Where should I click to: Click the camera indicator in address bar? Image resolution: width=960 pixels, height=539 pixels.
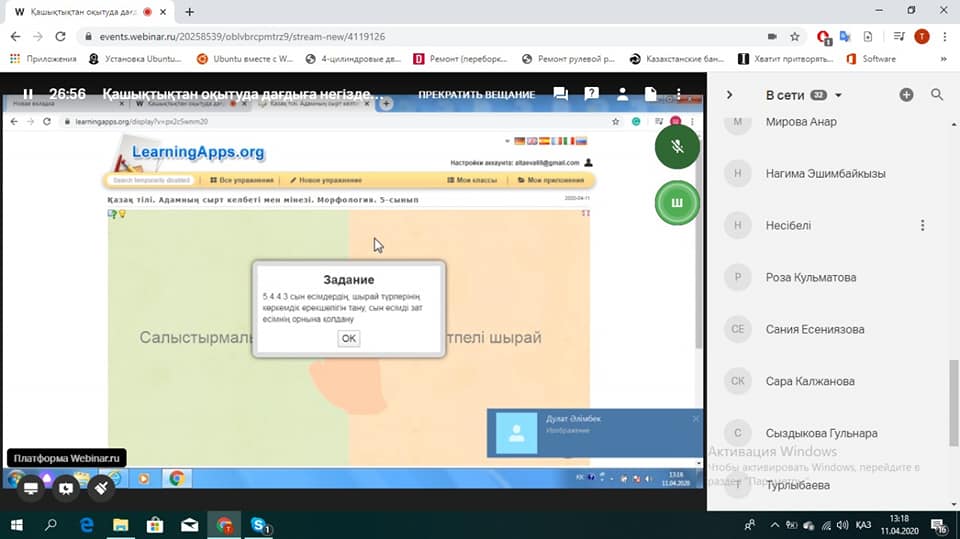772,37
